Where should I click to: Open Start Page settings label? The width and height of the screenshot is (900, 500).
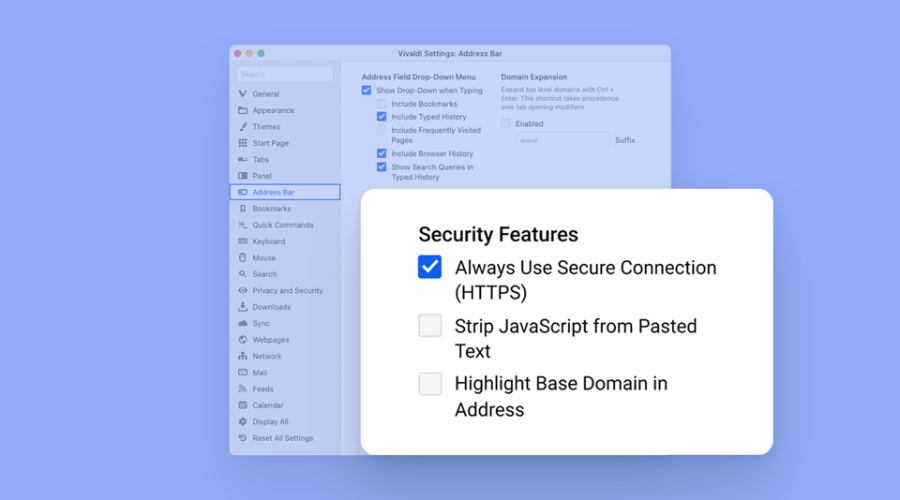(x=270, y=143)
